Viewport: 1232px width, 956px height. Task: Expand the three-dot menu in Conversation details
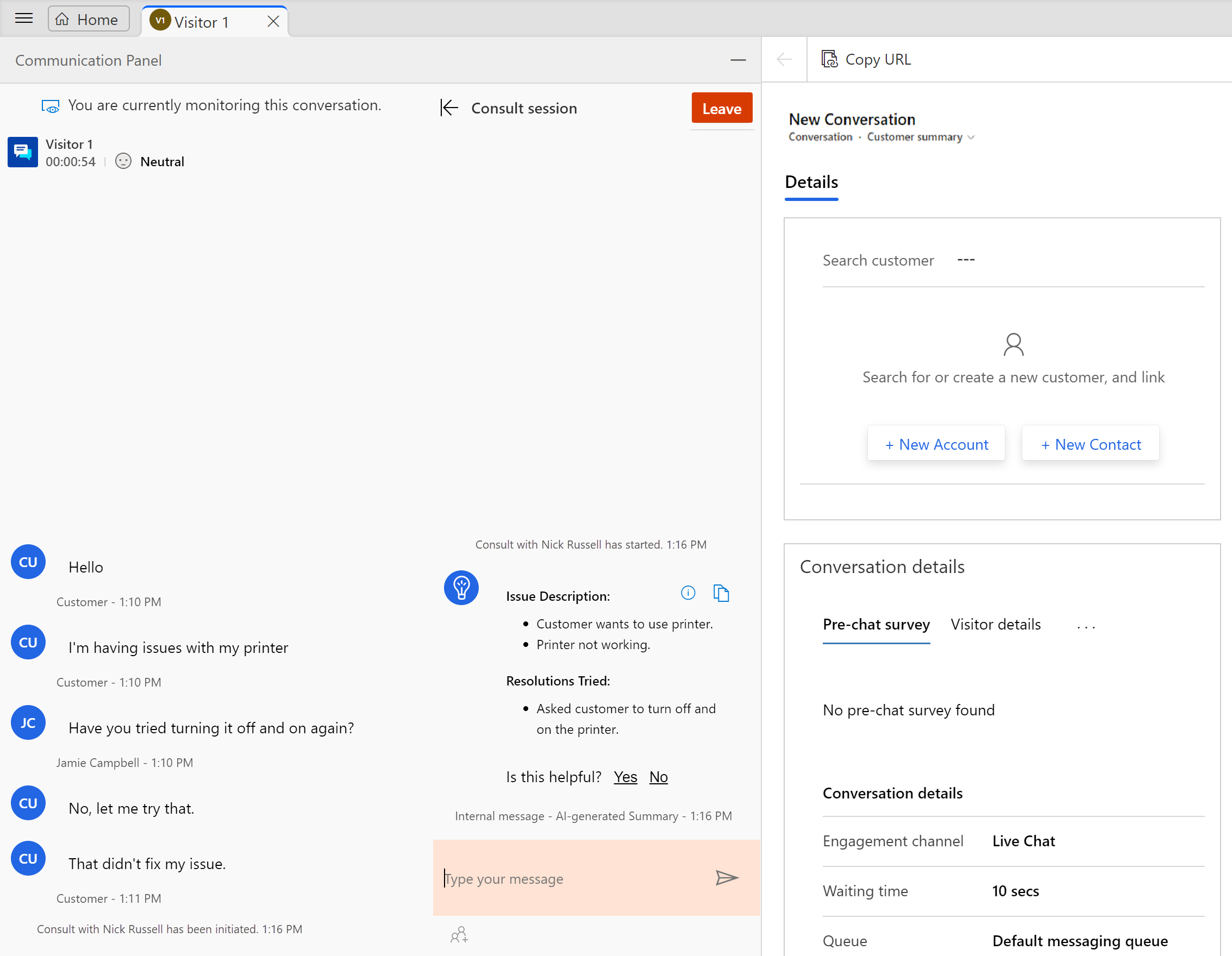1084,625
